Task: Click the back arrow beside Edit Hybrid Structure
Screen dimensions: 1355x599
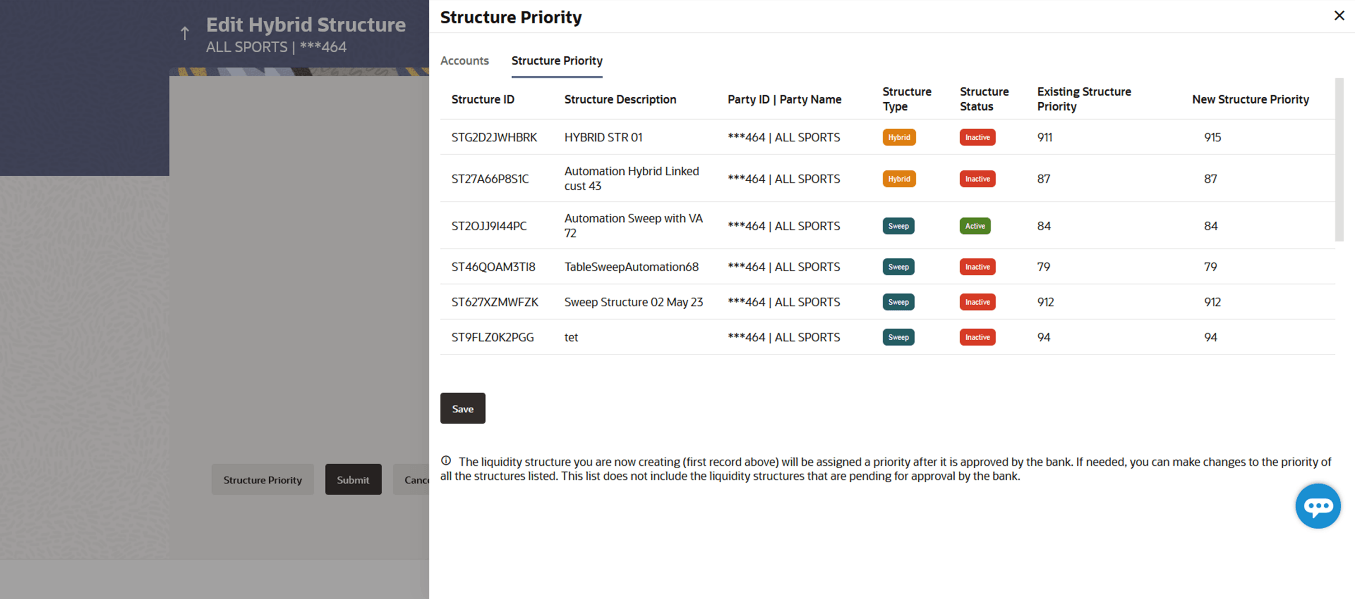Action: [x=184, y=34]
